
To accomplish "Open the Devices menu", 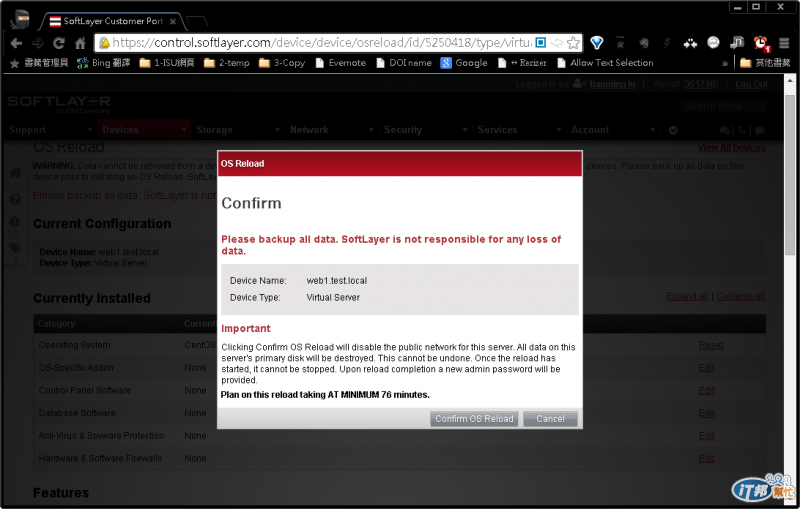I will point(144,130).
